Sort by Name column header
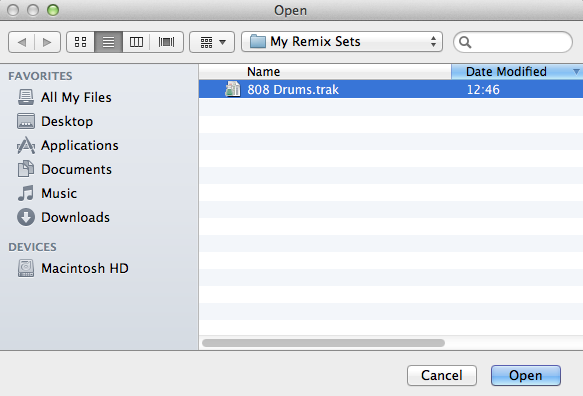This screenshot has width=583, height=396. click(325, 71)
